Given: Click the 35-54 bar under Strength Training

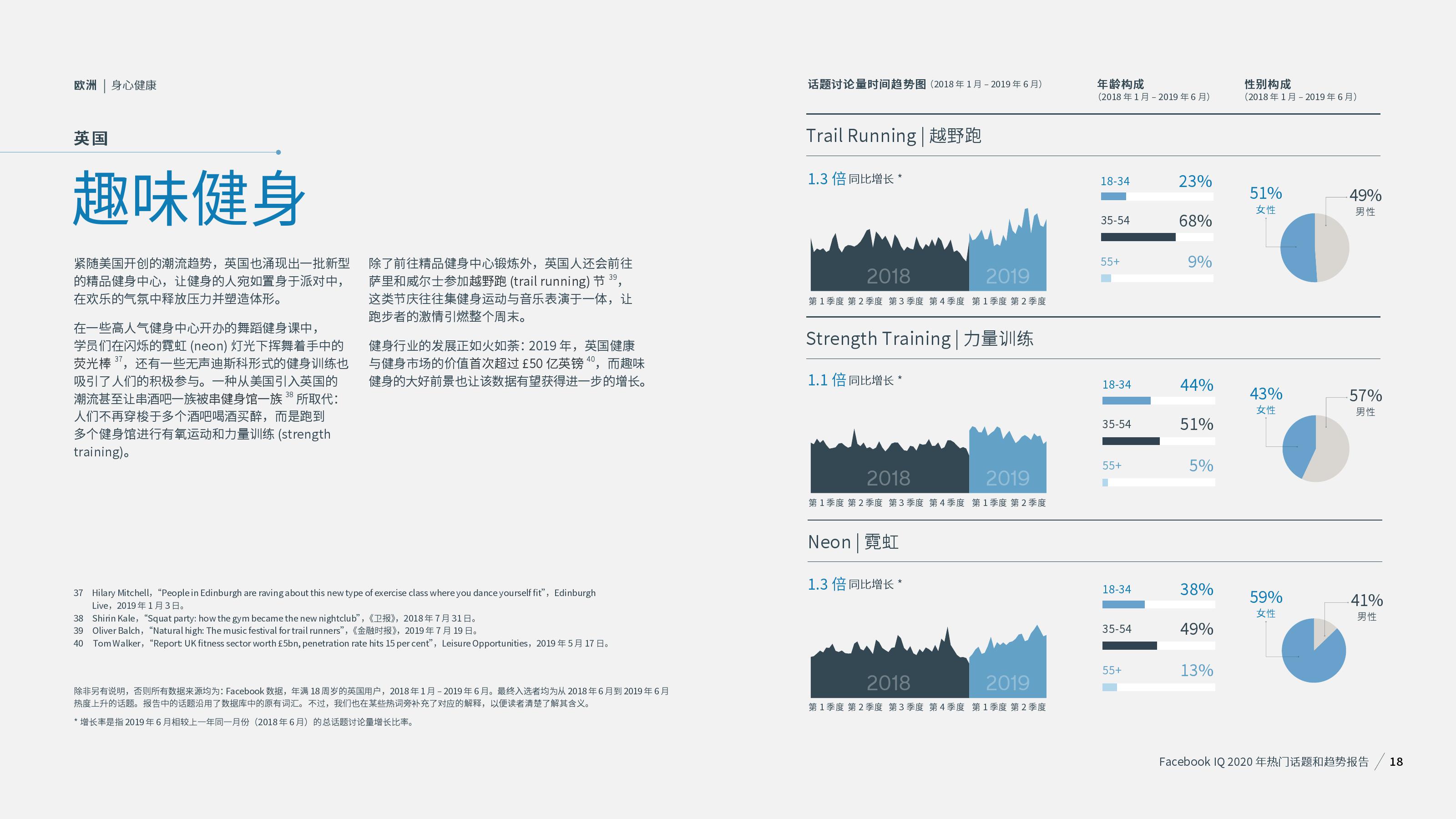Looking at the screenshot, I should [x=1130, y=441].
